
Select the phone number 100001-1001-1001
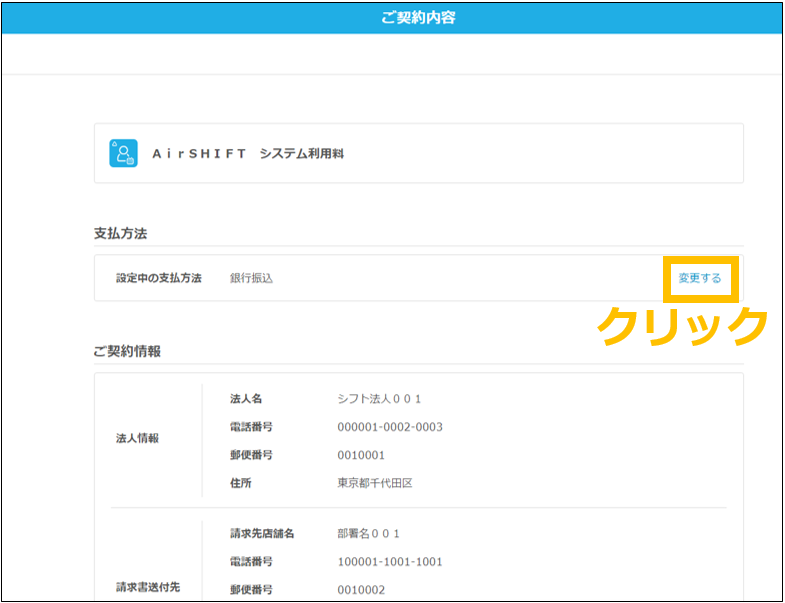coord(390,562)
